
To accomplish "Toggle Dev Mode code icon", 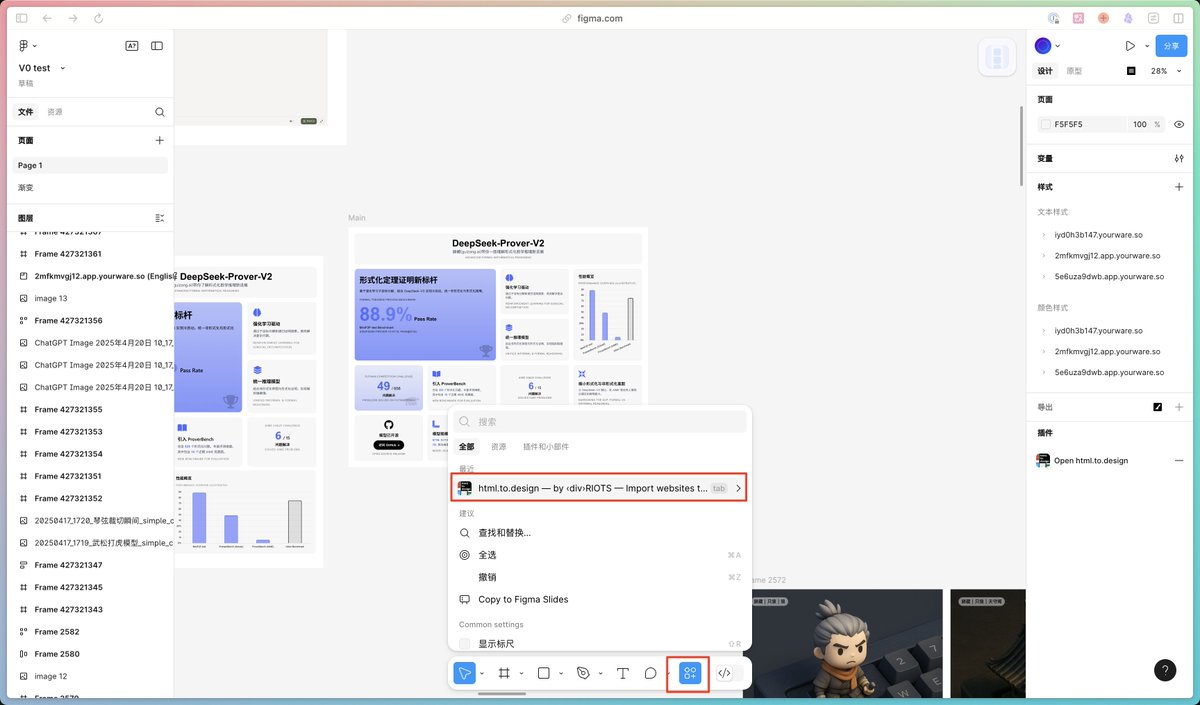I will pos(725,673).
